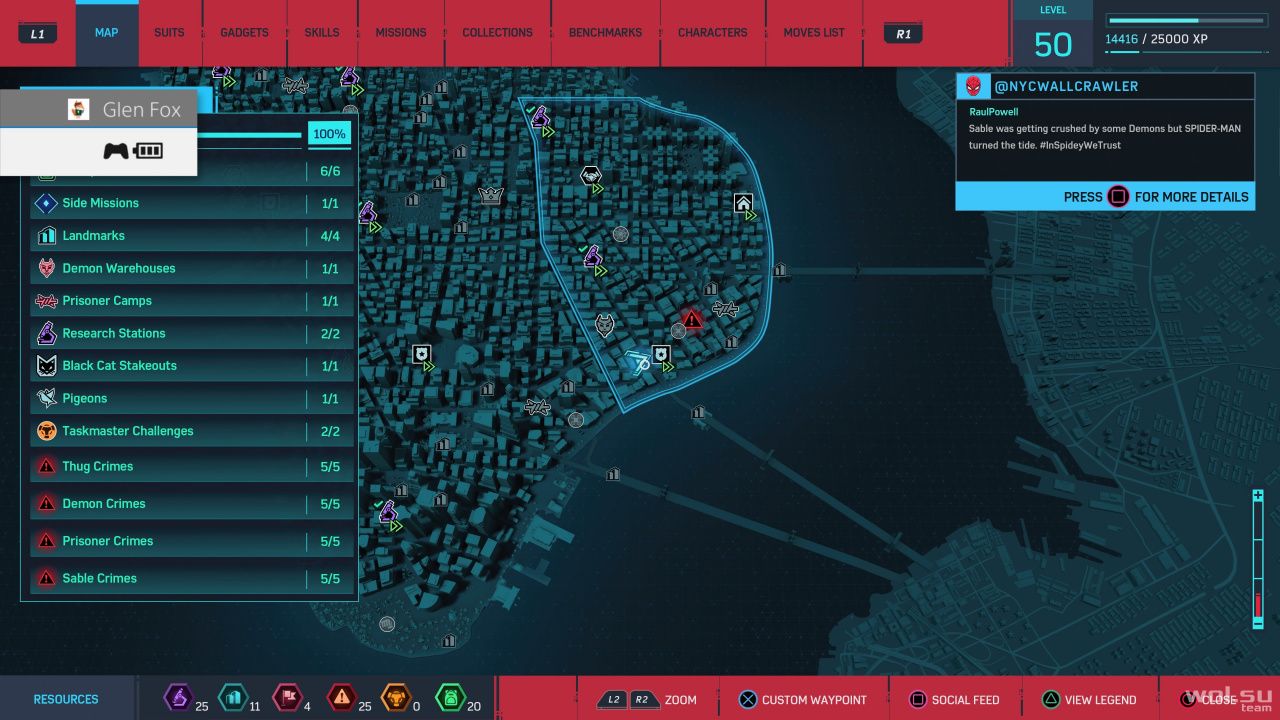Screen dimensions: 1280x720
Task: Click the Prisoner Crimes warning icon
Action: (46, 541)
